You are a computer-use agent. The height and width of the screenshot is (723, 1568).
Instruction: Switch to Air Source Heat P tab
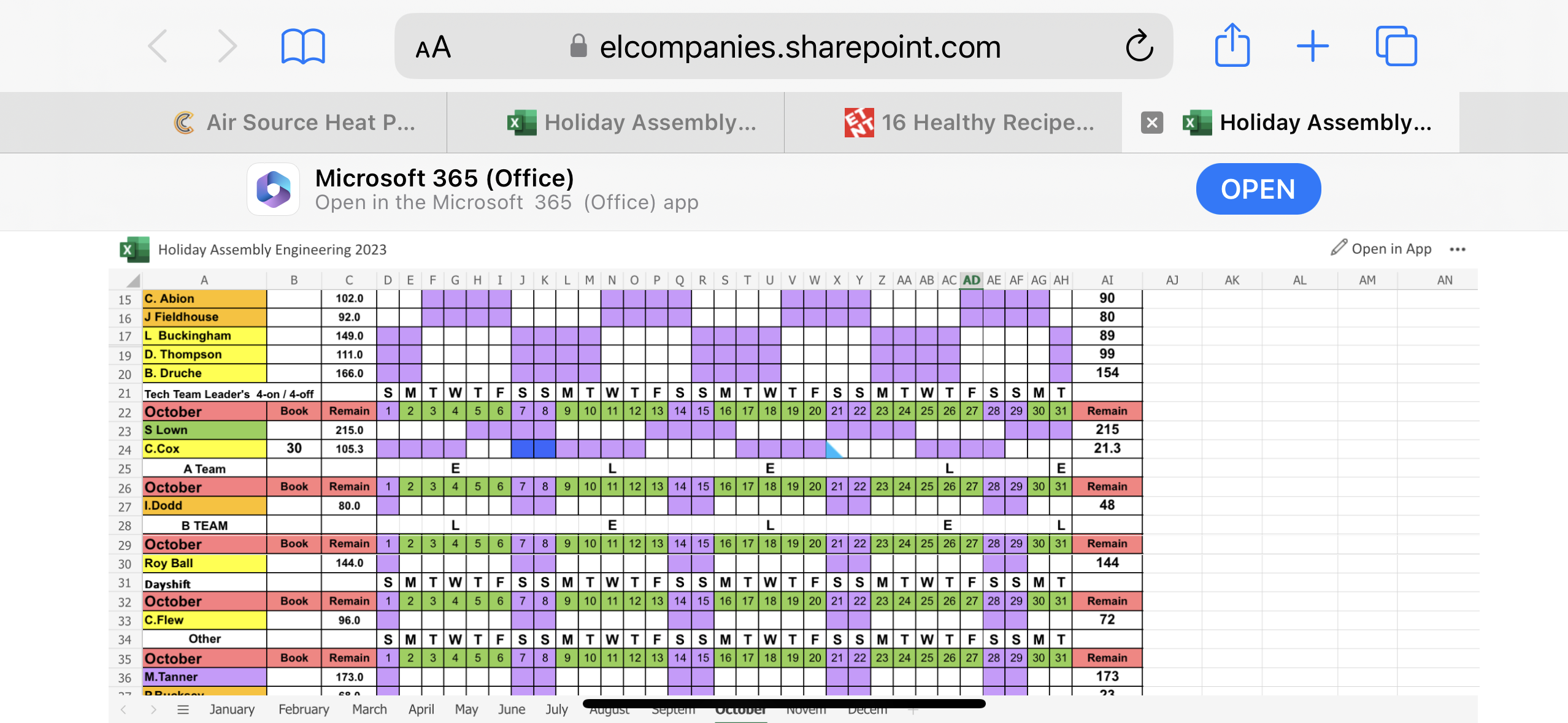click(x=294, y=123)
